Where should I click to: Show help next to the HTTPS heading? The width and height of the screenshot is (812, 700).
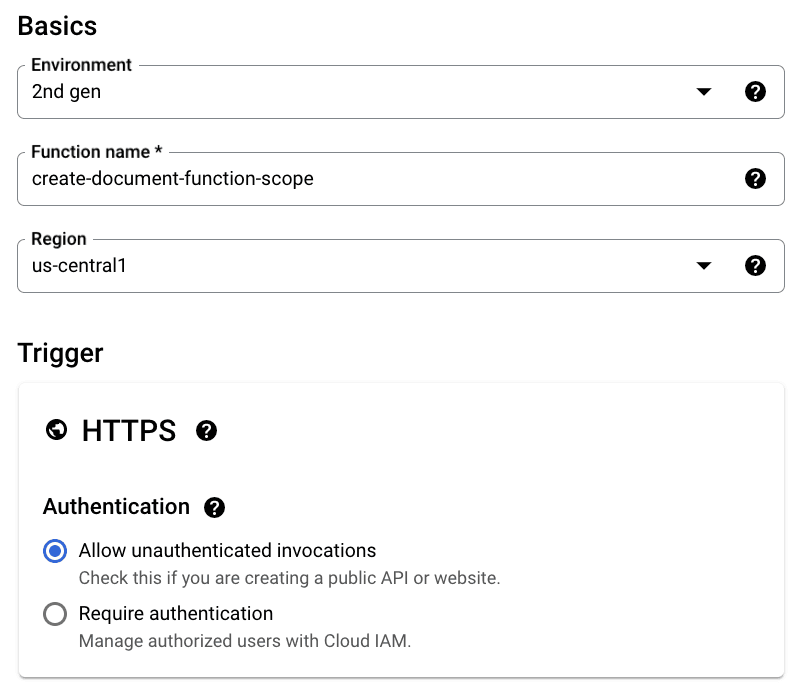click(207, 431)
